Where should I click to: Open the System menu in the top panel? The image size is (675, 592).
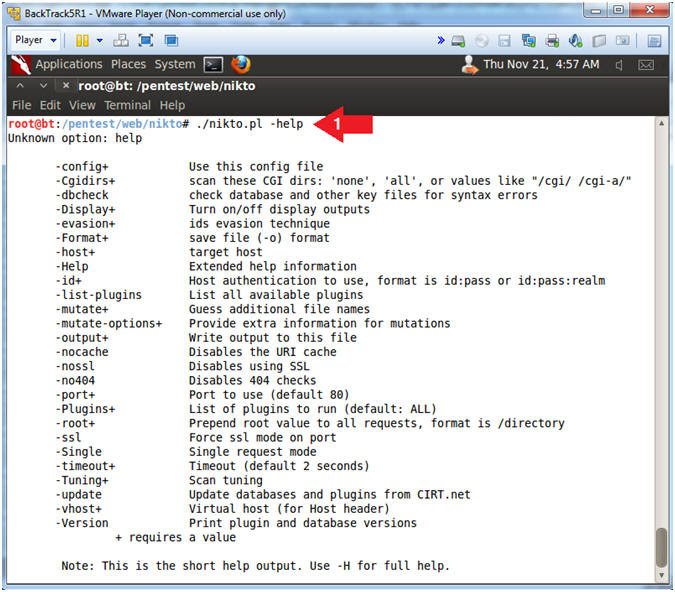pyautogui.click(x=175, y=64)
